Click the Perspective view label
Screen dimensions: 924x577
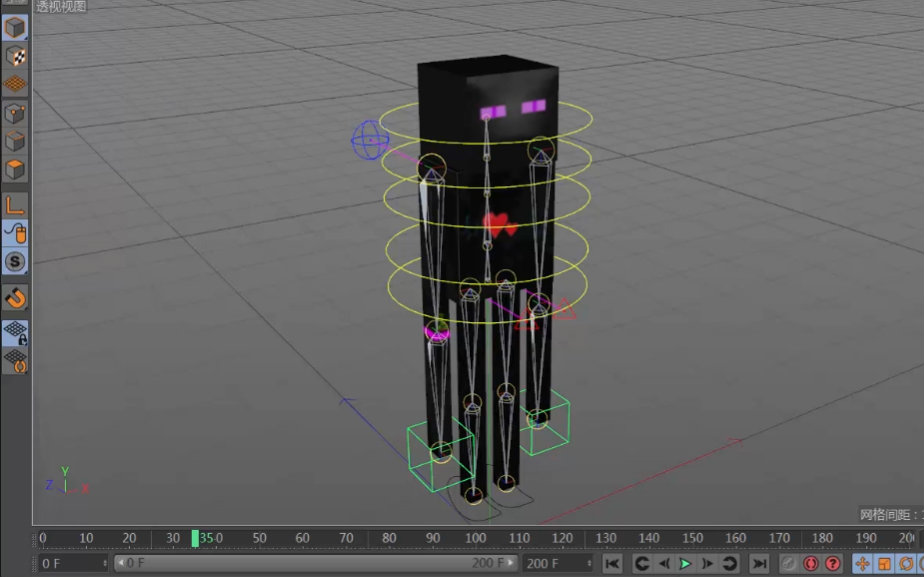60,6
